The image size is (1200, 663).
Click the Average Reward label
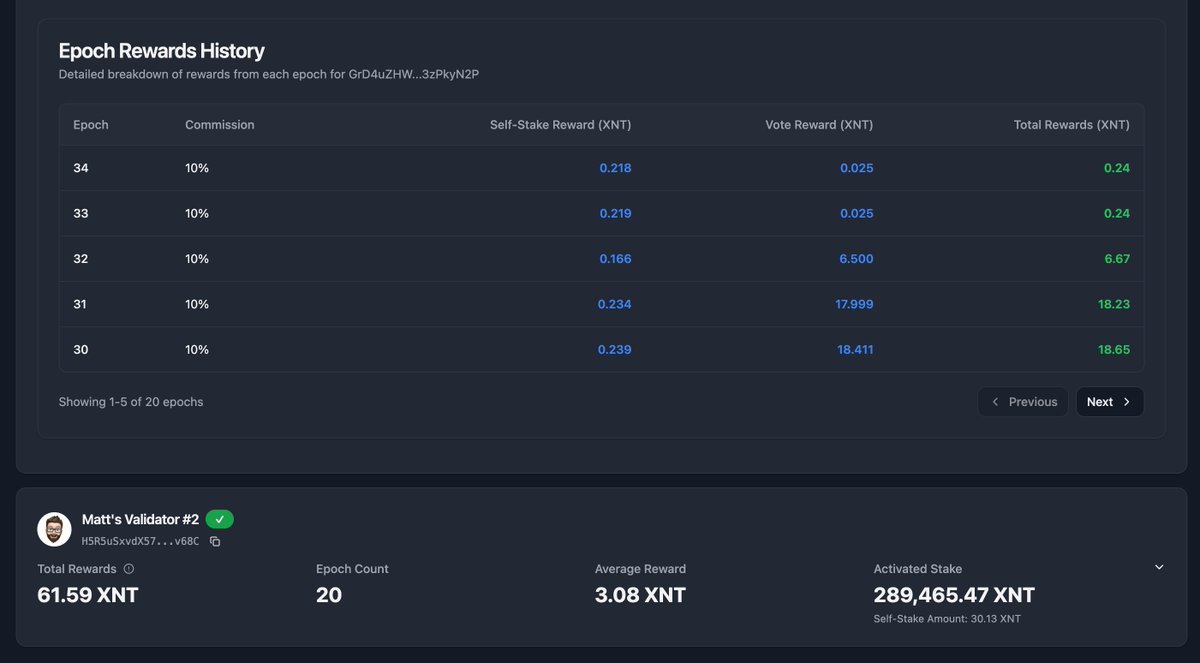point(640,569)
